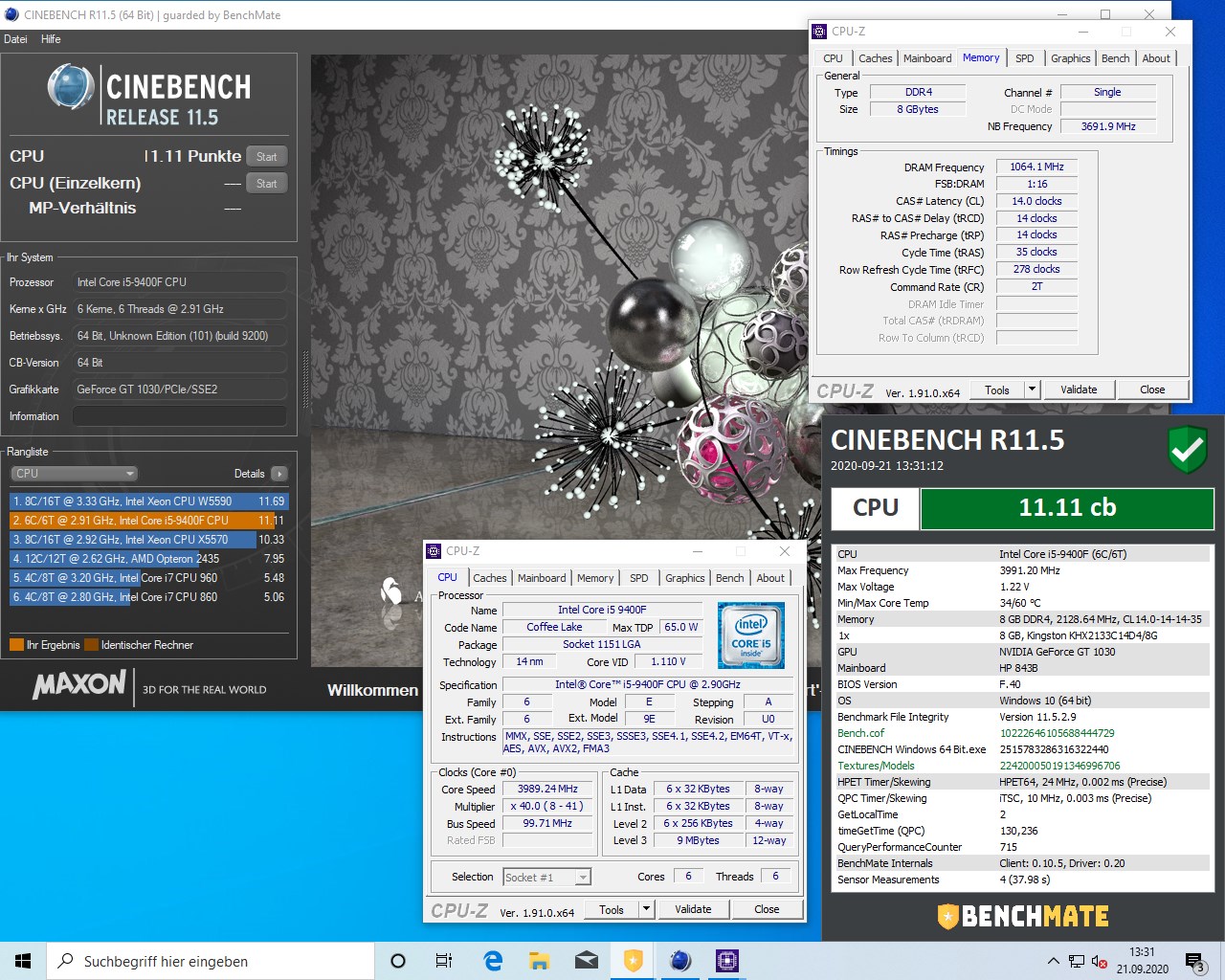Open Task View from the taskbar
The width and height of the screenshot is (1225, 980).
(444, 961)
